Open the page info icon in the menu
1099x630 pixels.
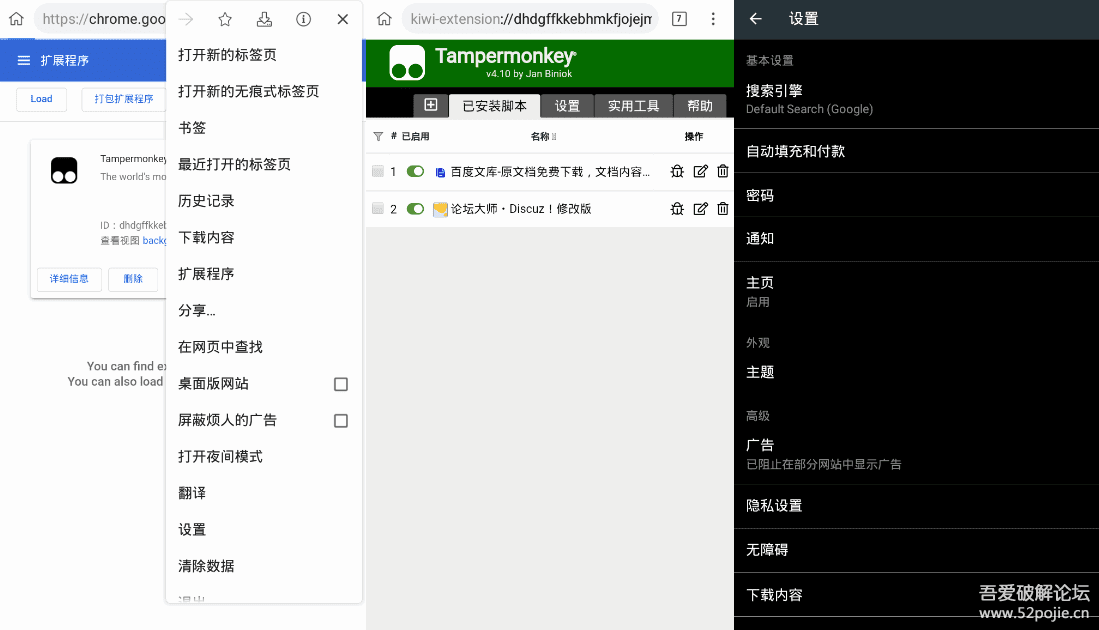(x=303, y=20)
